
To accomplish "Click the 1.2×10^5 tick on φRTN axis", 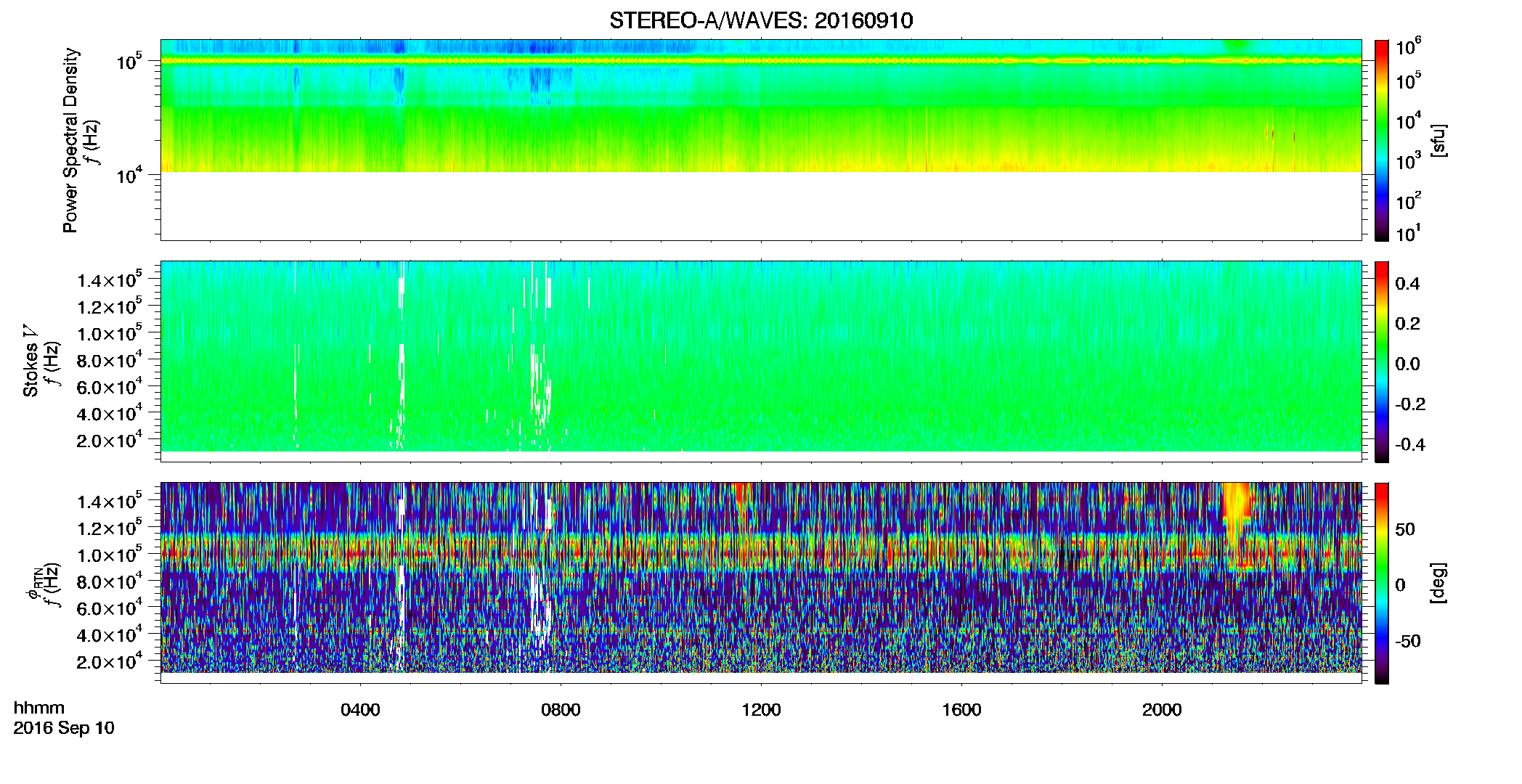I will click(x=110, y=528).
